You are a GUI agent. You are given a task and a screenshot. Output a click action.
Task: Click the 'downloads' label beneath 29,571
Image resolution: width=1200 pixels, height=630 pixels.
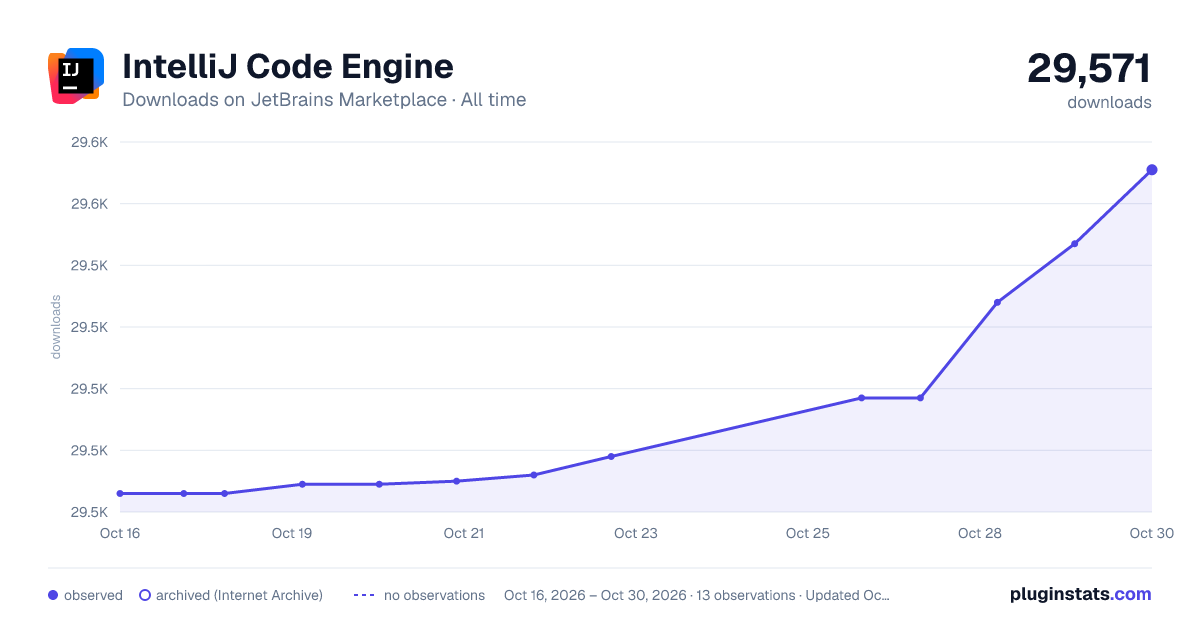click(x=1109, y=102)
